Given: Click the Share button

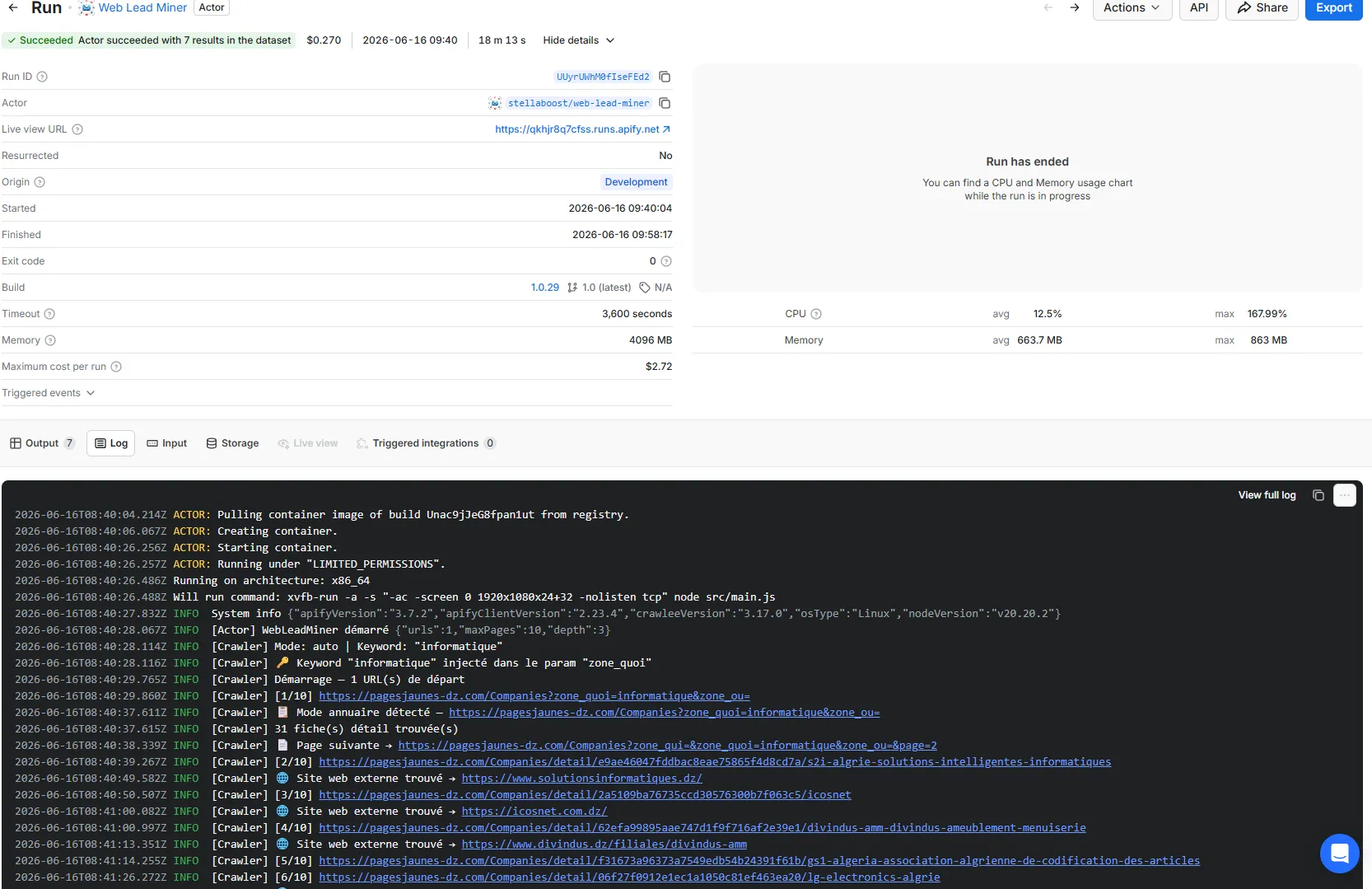Looking at the screenshot, I should (1262, 8).
